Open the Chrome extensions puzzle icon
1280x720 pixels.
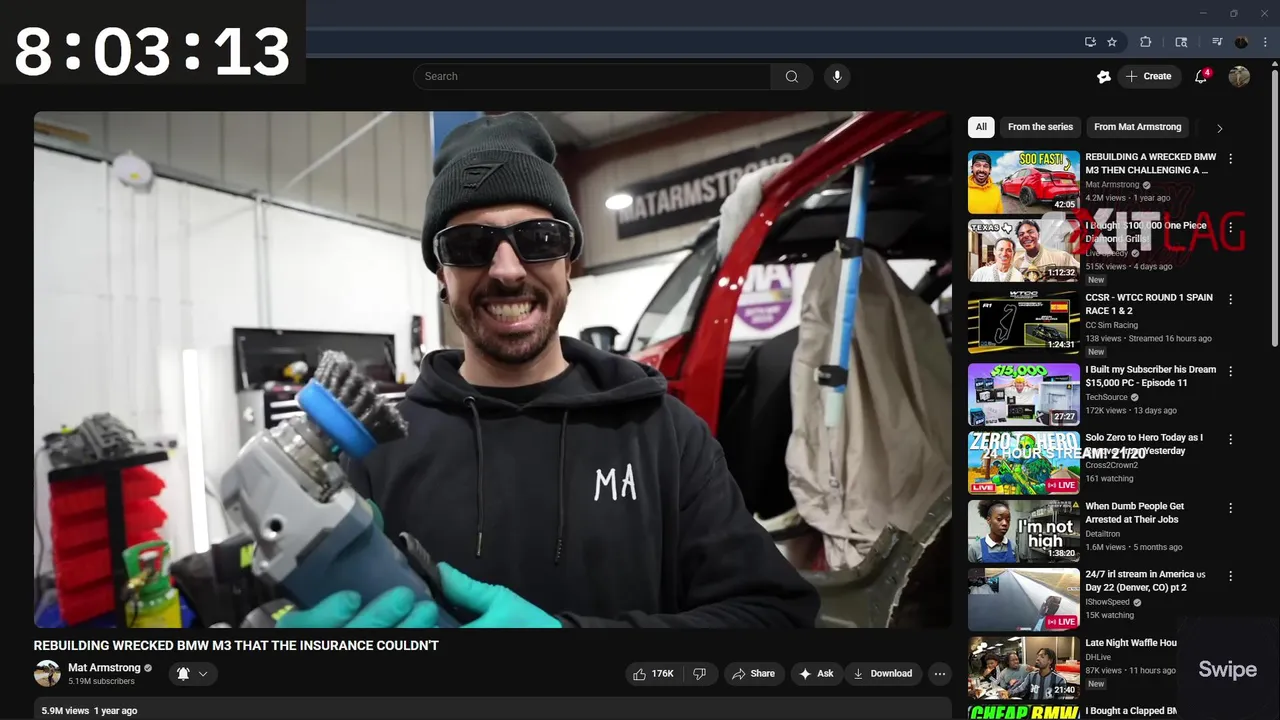1146,42
